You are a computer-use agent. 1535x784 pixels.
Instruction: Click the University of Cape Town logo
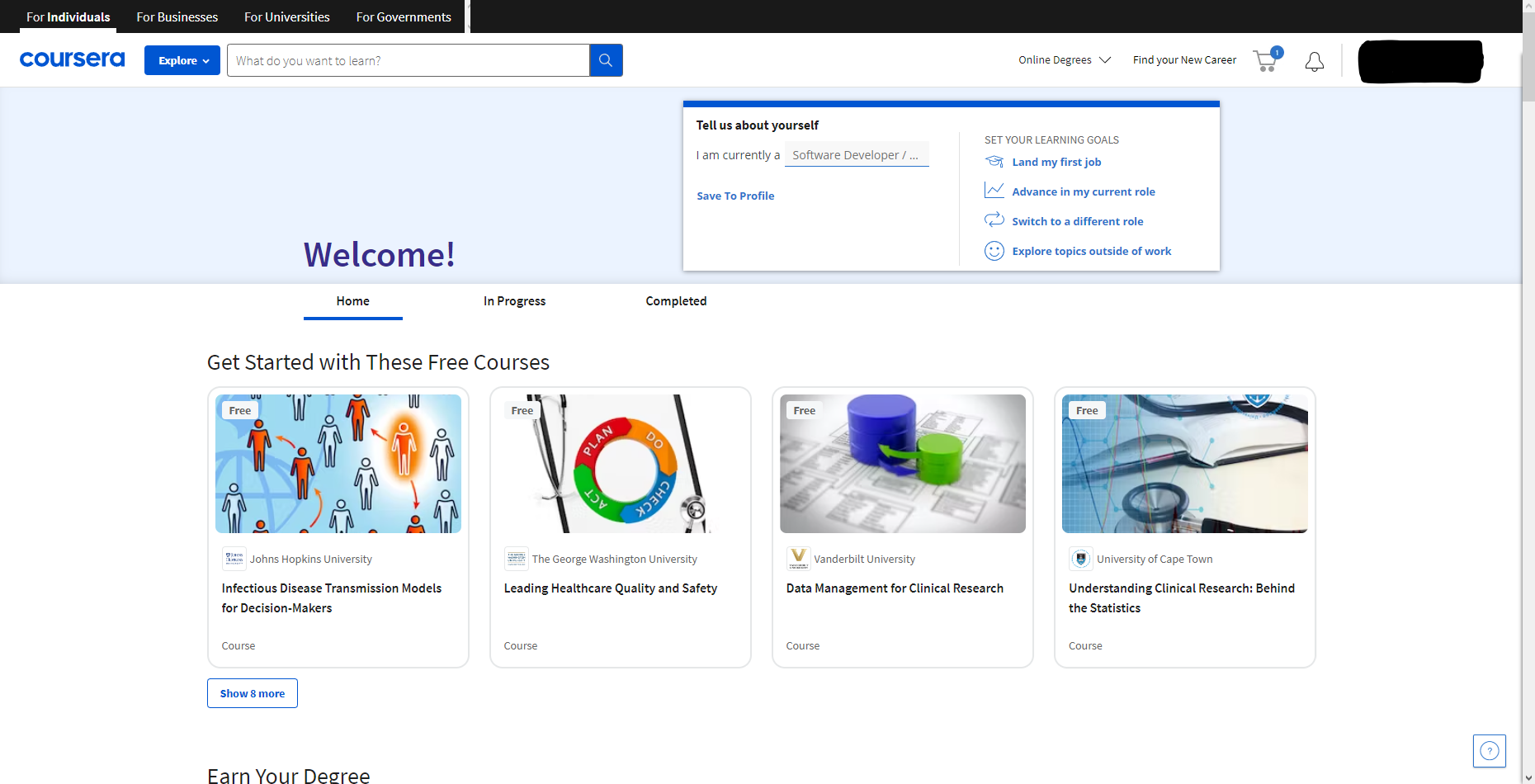(1081, 559)
